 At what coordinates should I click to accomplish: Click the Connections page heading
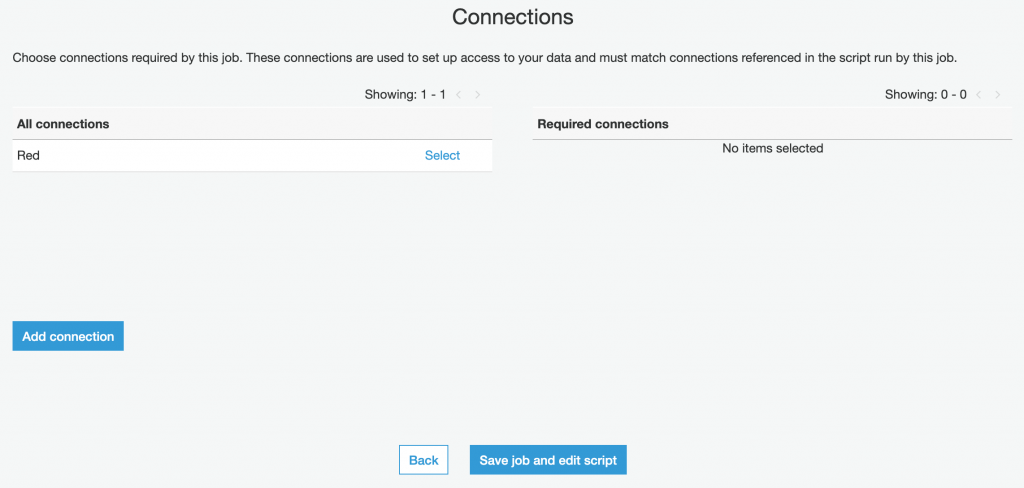pyautogui.click(x=512, y=17)
